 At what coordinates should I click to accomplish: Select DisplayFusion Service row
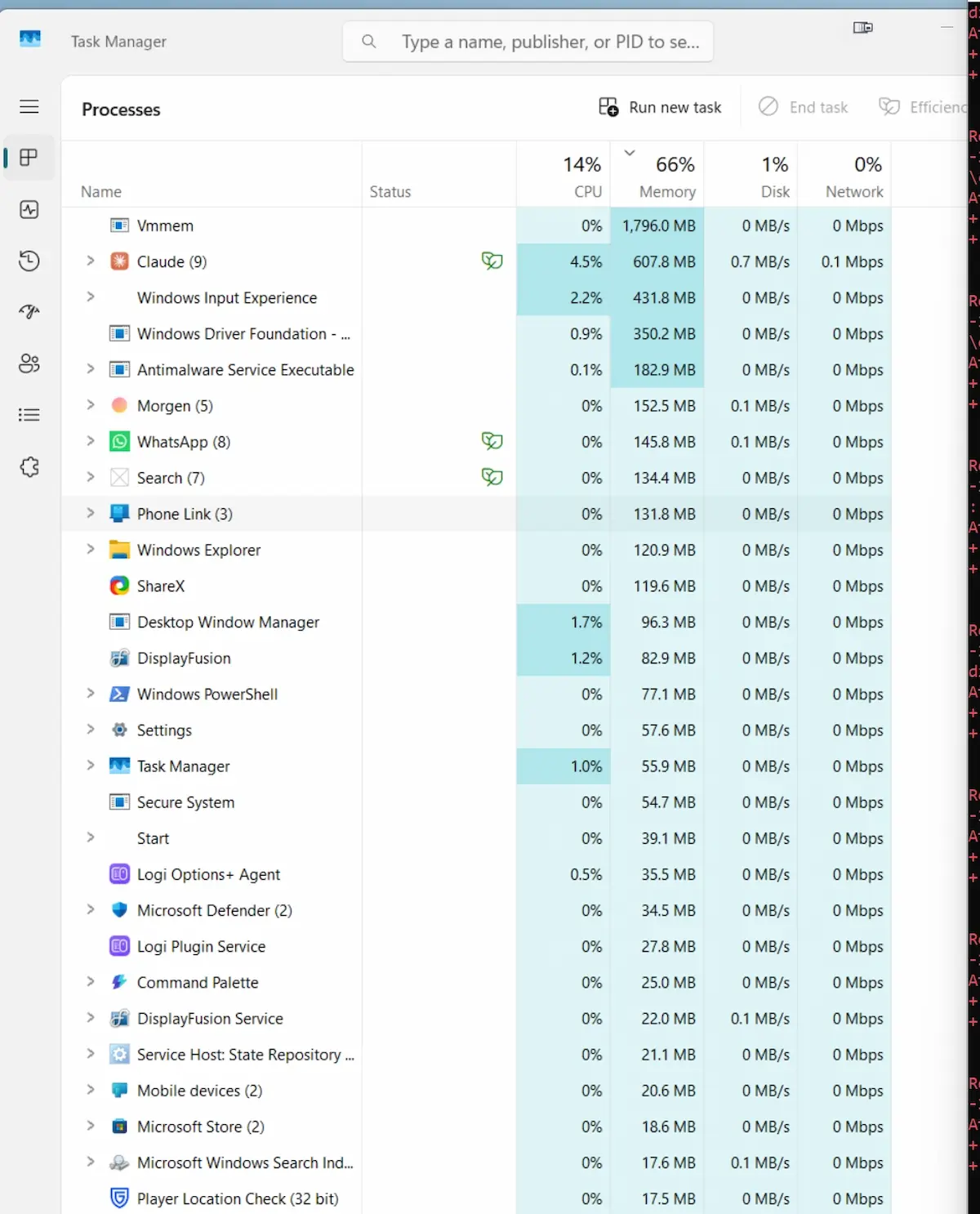tap(476, 1019)
